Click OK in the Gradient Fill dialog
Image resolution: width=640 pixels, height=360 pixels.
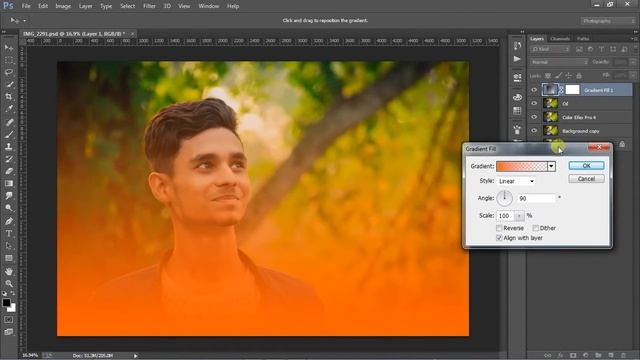(586, 165)
